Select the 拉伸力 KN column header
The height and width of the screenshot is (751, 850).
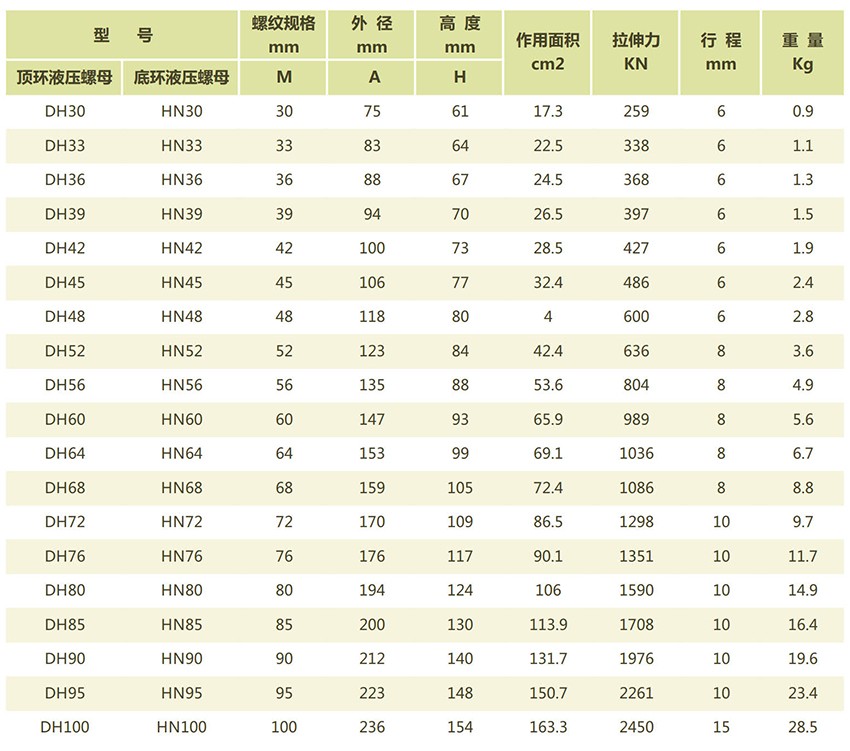pyautogui.click(x=636, y=52)
